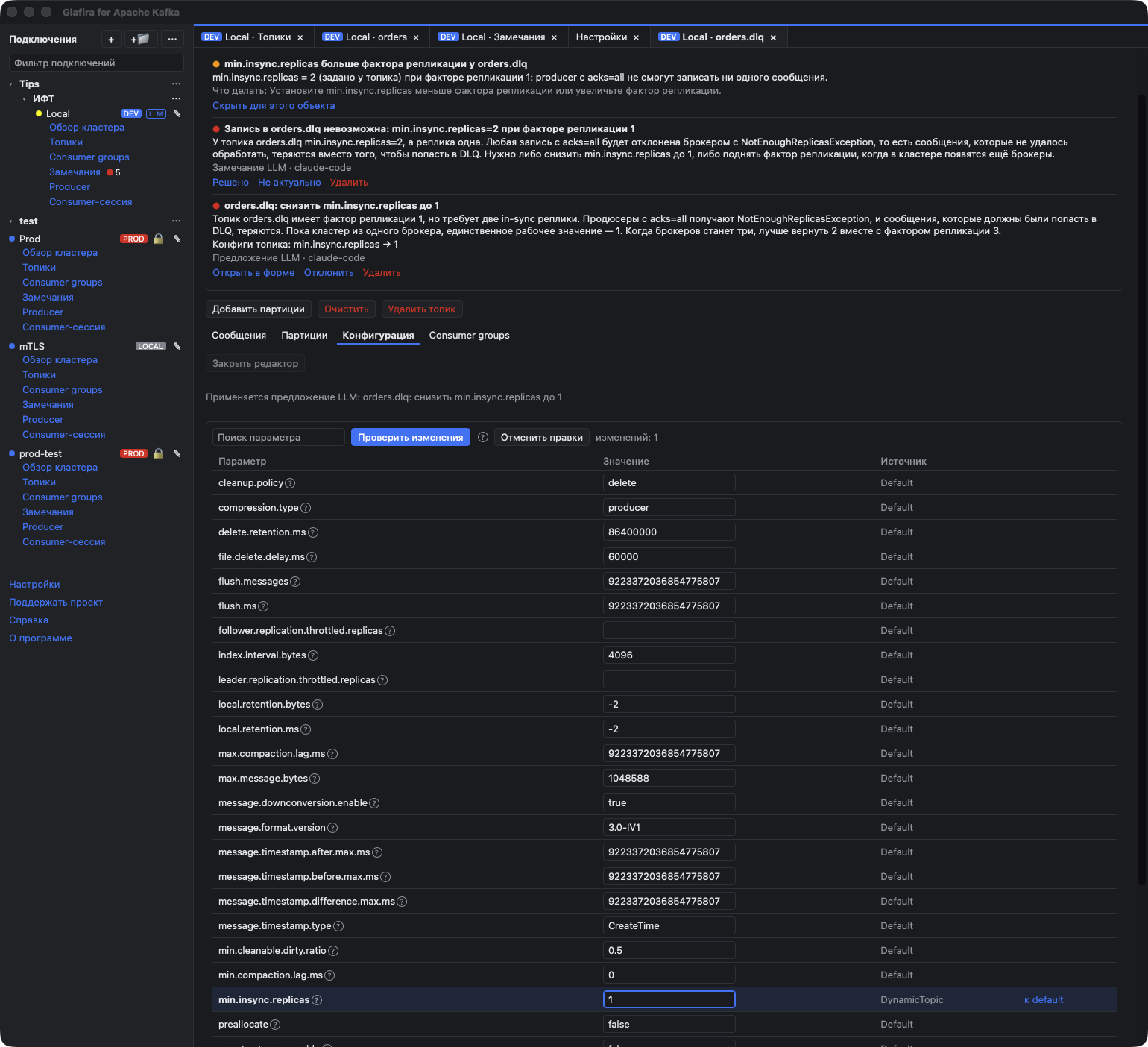The image size is (1148, 1047).
Task: Collapse the ИФТ subgroup
Action: [24, 99]
